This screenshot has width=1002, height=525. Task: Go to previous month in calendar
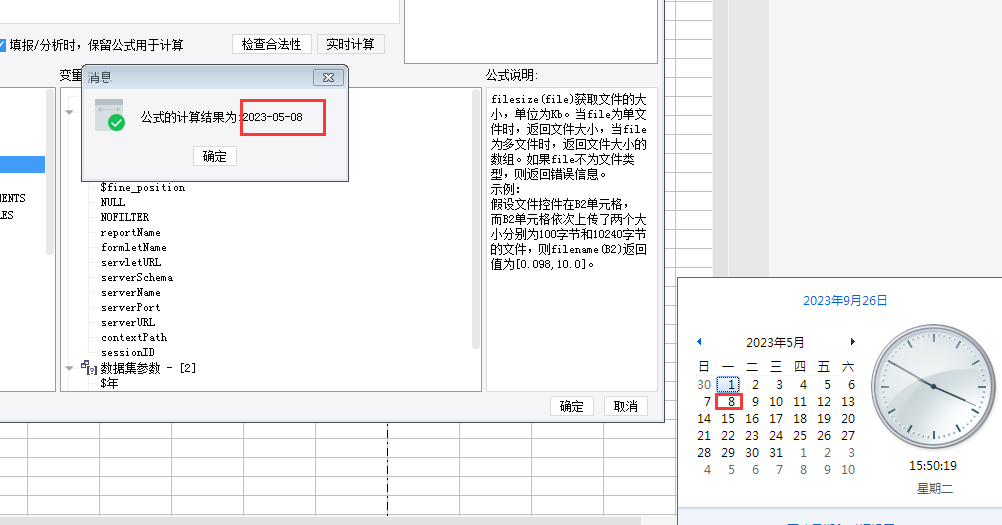click(699, 342)
